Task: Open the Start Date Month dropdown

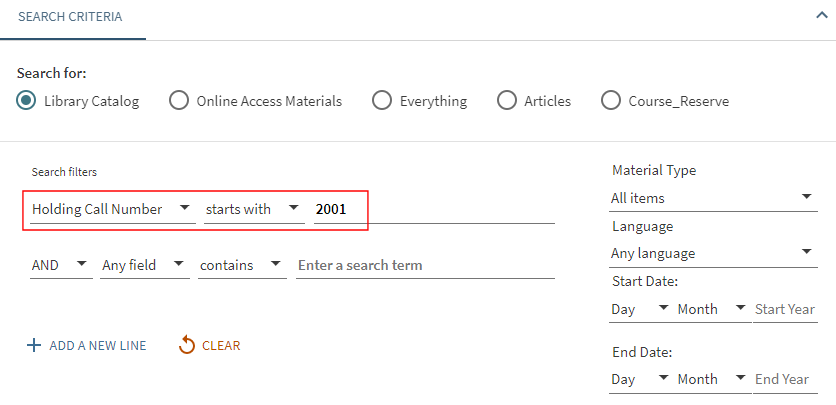Action: pyautogui.click(x=711, y=309)
